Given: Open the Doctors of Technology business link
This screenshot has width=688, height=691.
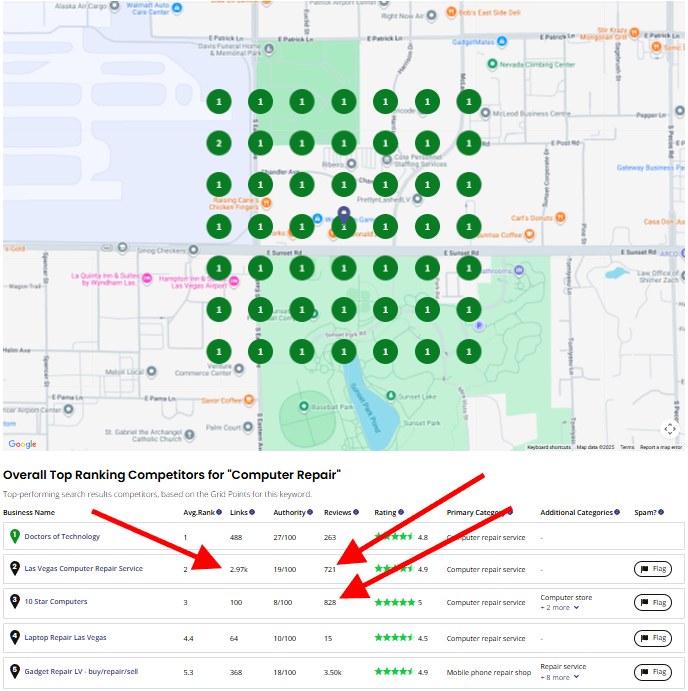Looking at the screenshot, I should pyautogui.click(x=62, y=537).
